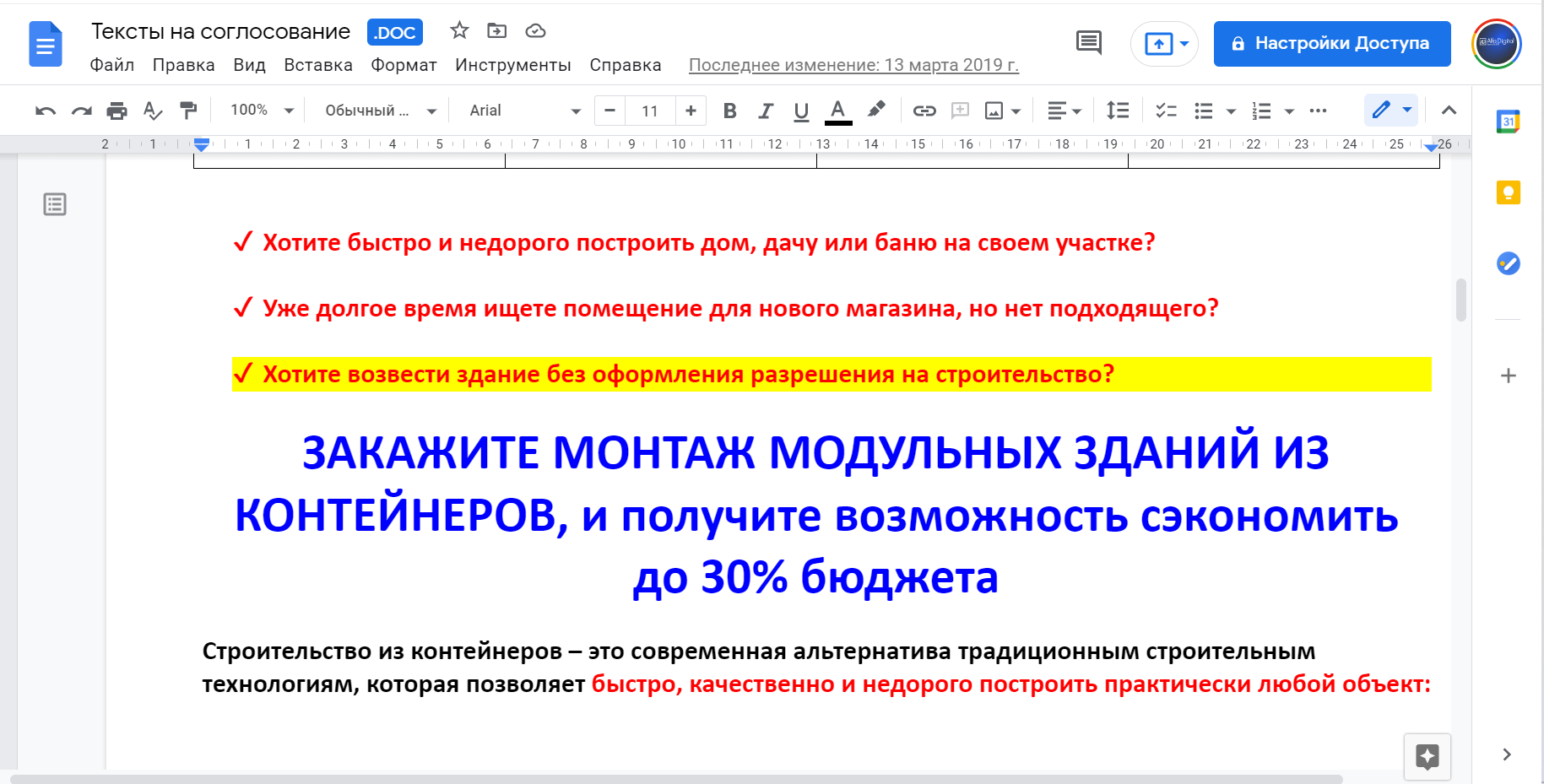
Task: Decrease font size with minus button
Action: 609,111
